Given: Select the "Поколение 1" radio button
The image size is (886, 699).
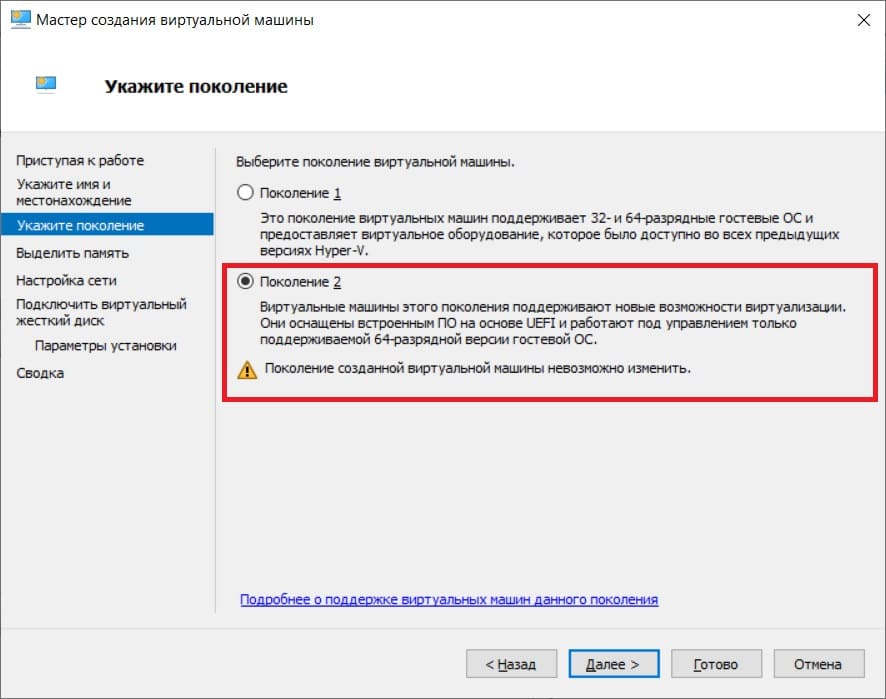Looking at the screenshot, I should pyautogui.click(x=243, y=190).
